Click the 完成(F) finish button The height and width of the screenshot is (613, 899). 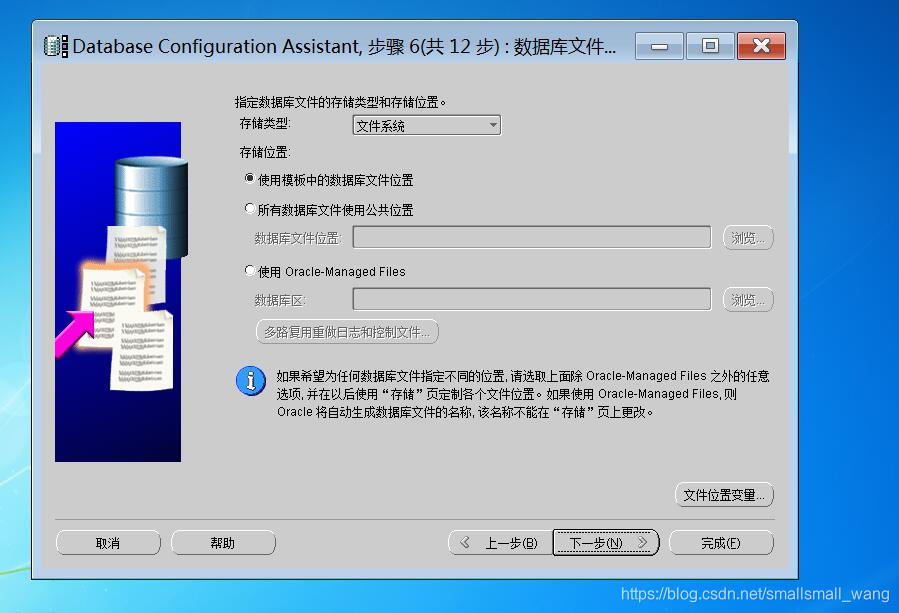pos(721,542)
